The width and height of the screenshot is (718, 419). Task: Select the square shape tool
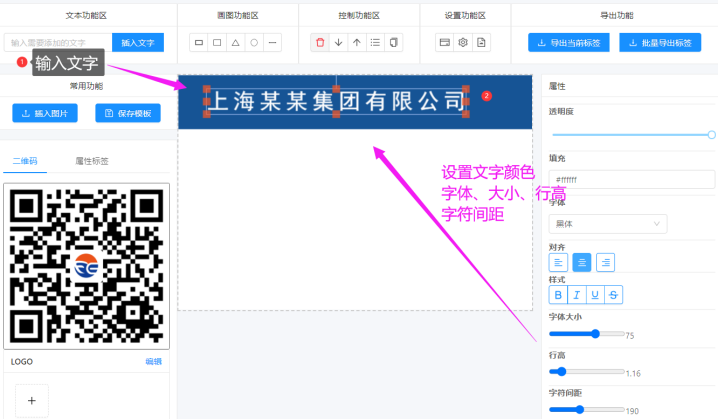[217, 43]
